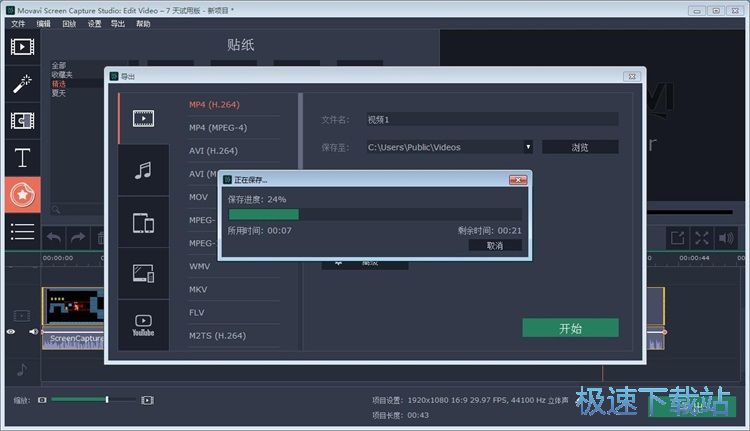Click the green 开始 button
Image resolution: width=750 pixels, height=431 pixels.
click(571, 328)
